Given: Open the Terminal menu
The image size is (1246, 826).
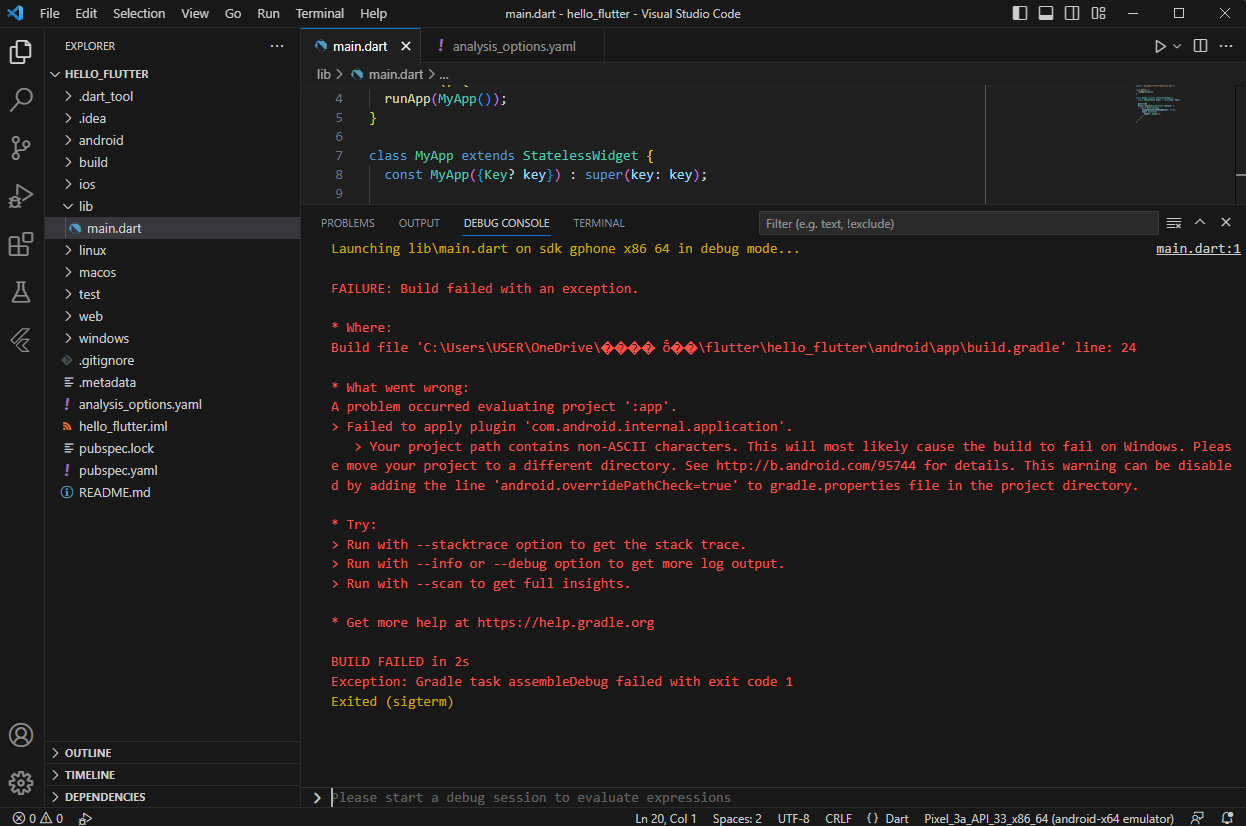Looking at the screenshot, I should (320, 13).
